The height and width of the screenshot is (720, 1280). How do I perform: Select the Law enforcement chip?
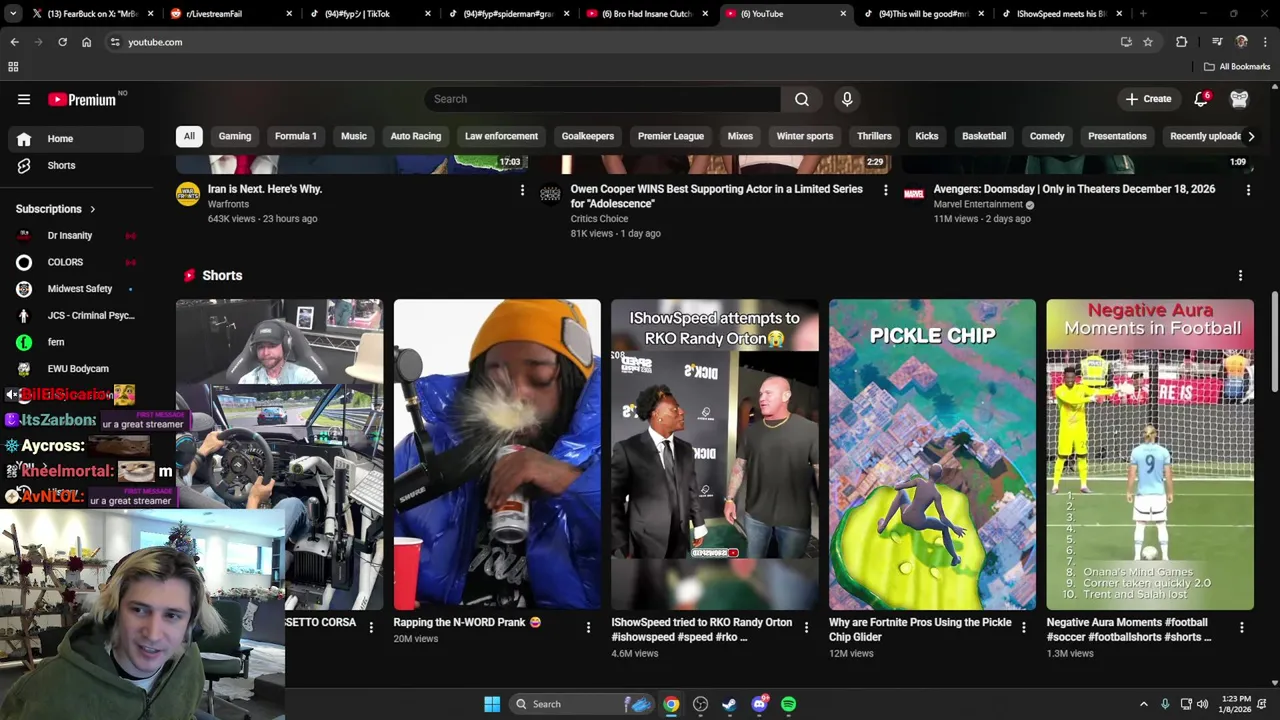[501, 136]
